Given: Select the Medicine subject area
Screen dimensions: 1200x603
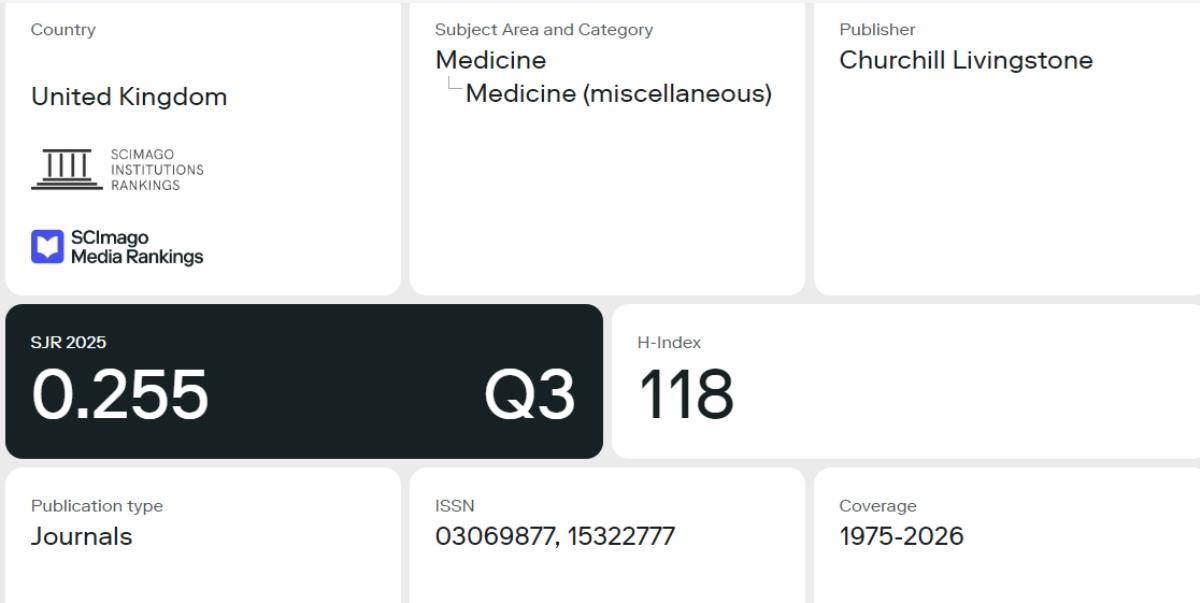Looking at the screenshot, I should 491,60.
